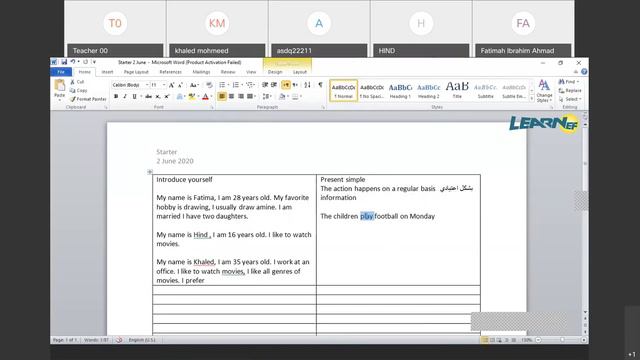Screen dimensions: 640x360
Task: Select participant tile khaled mohmeed
Action: [217, 29]
